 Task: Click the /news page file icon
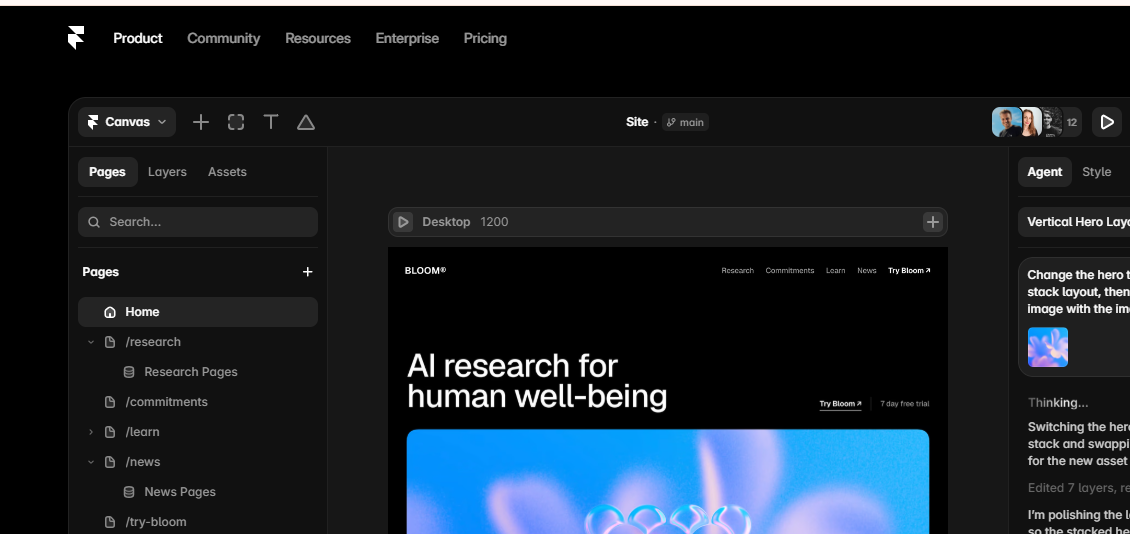(110, 462)
